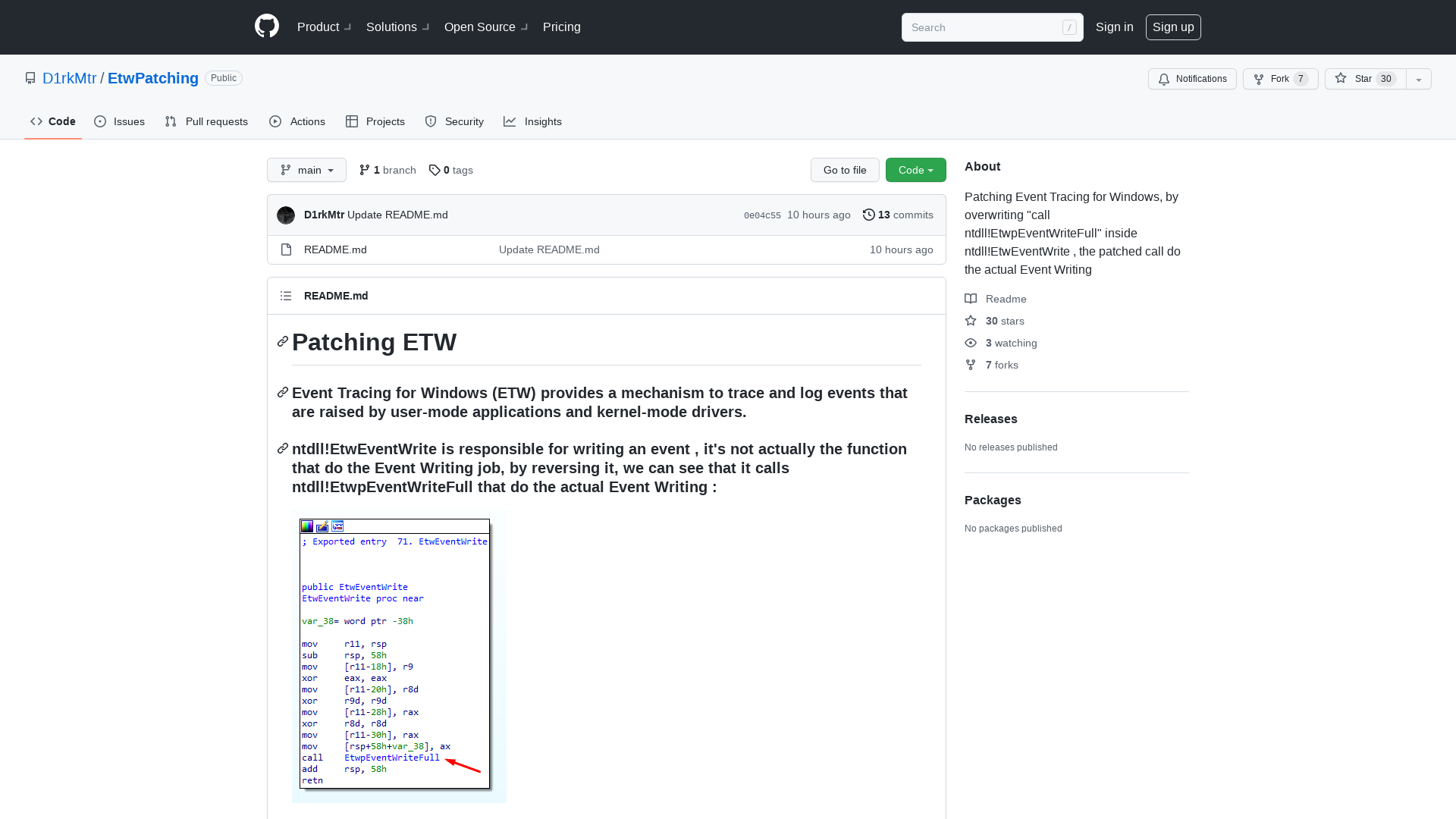This screenshot has height=819, width=1456.
Task: Toggle the Code tab selection
Action: 52,121
